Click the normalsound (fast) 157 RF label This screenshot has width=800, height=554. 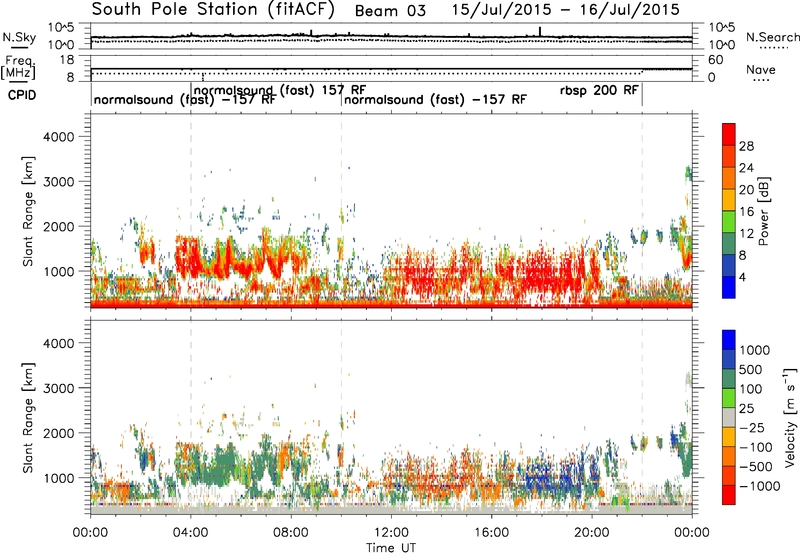[280, 90]
